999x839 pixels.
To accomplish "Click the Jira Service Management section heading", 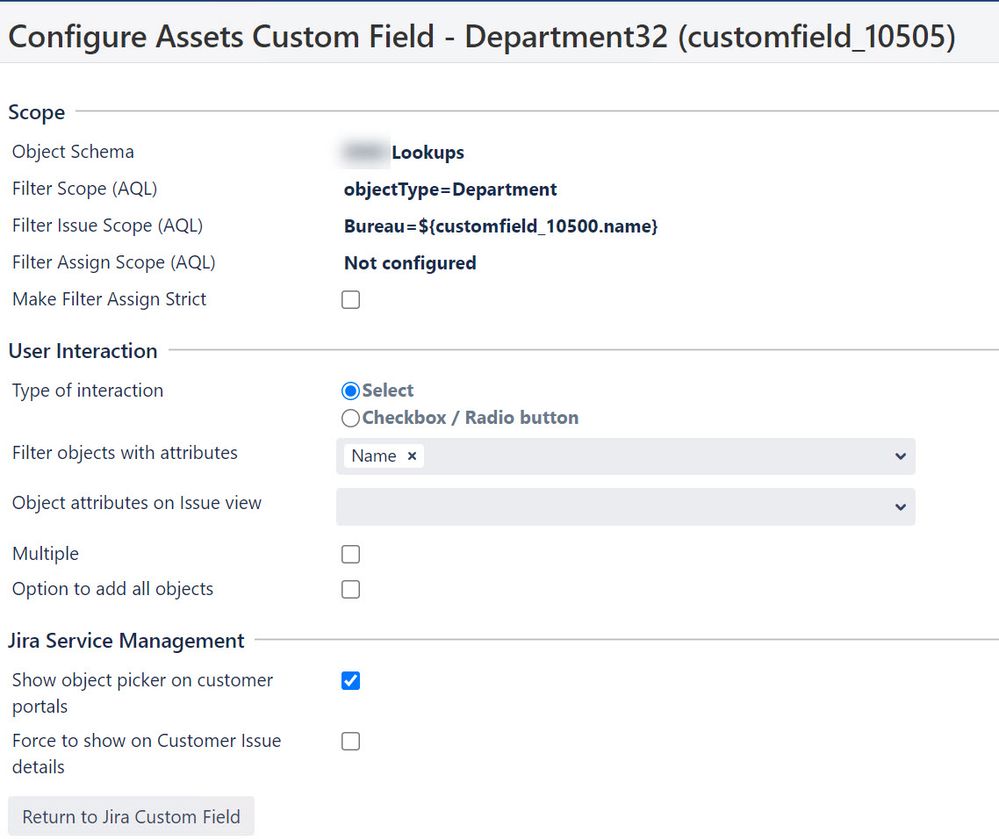I will point(126,641).
